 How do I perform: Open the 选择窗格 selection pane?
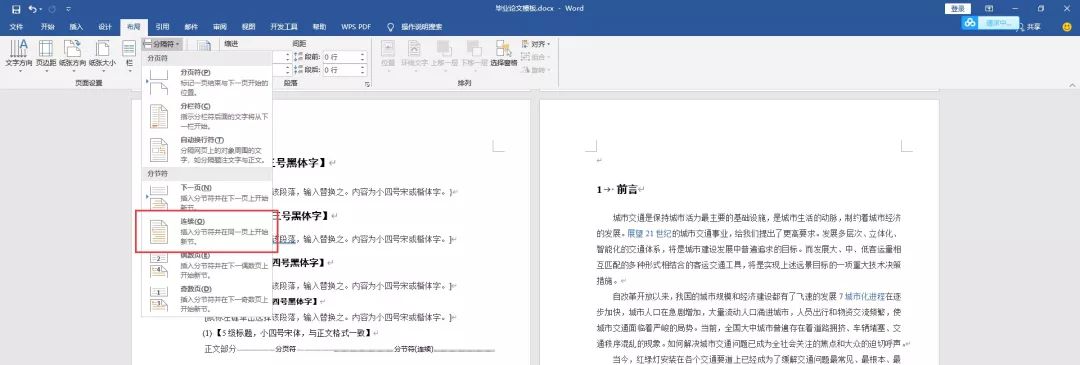coord(503,53)
